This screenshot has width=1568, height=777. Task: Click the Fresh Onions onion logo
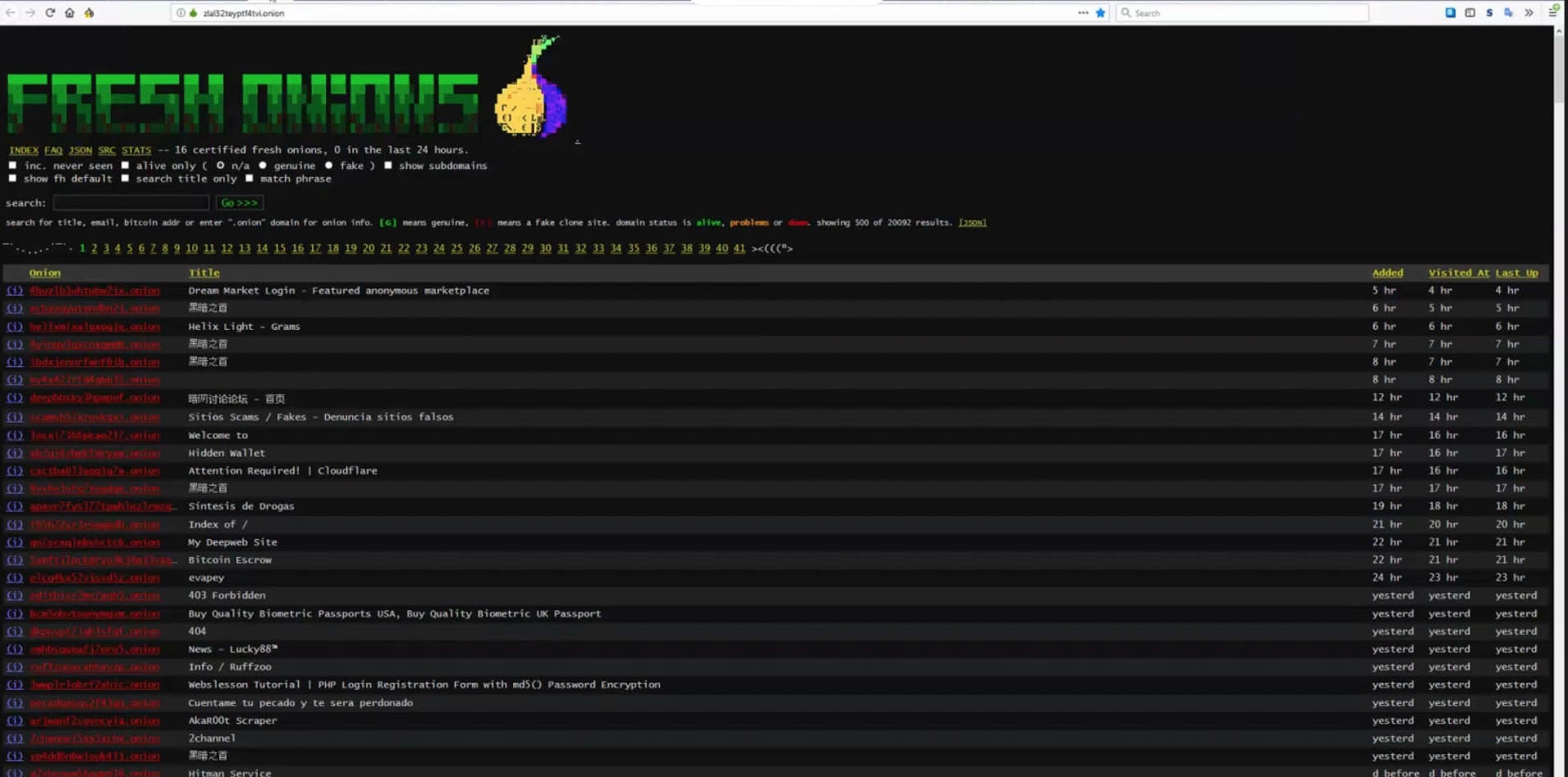(x=531, y=86)
